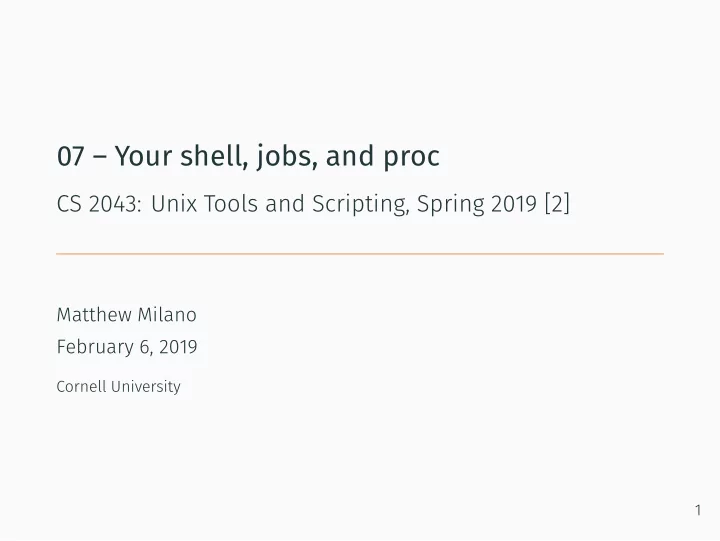Screen dimensions: 720x541
Task: Click the '07' lecture number in title
Action: [x=71, y=156]
